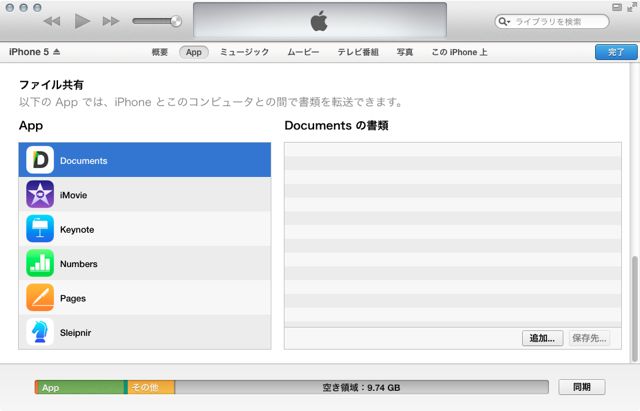Viewport: 640px width, 411px height.
Task: Click the ファイル共有 heading
Action: [51, 84]
